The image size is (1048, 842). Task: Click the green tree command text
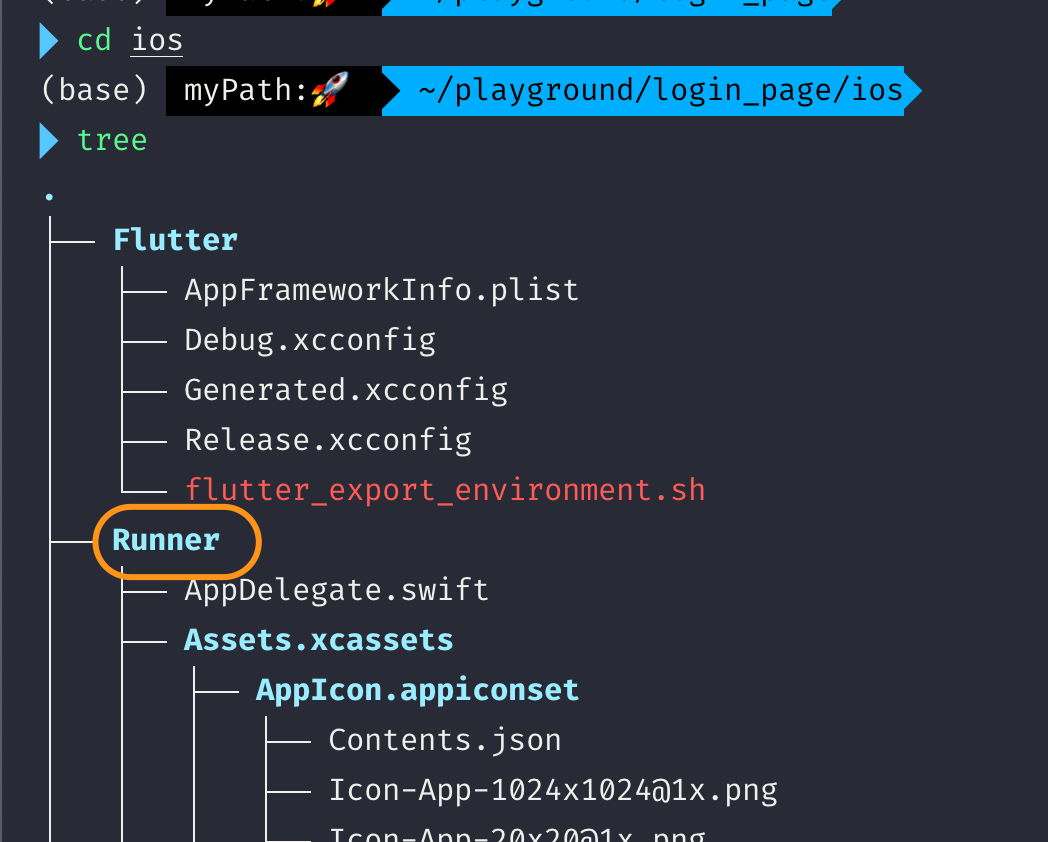point(112,140)
